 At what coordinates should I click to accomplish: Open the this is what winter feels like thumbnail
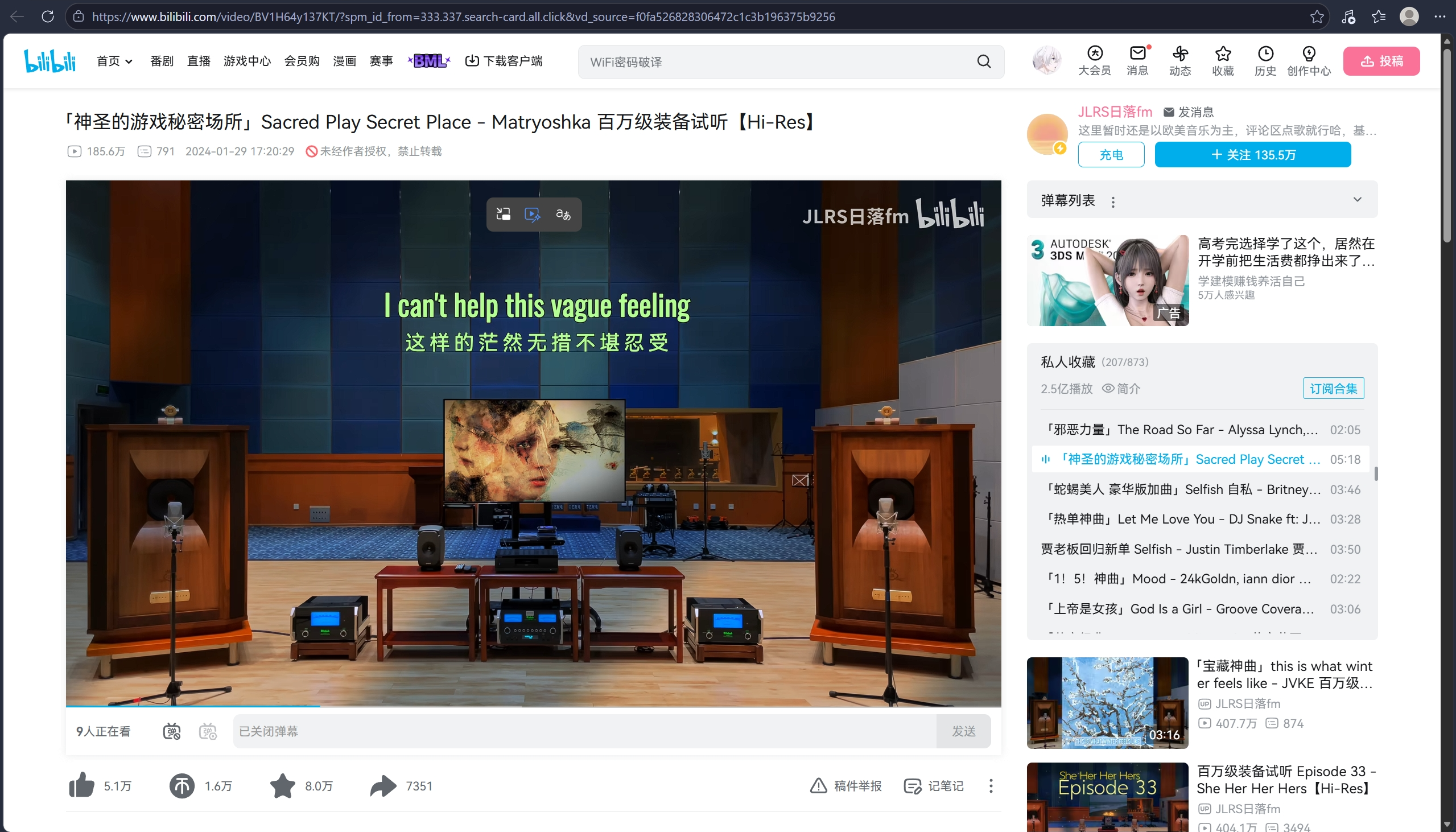pos(1107,702)
